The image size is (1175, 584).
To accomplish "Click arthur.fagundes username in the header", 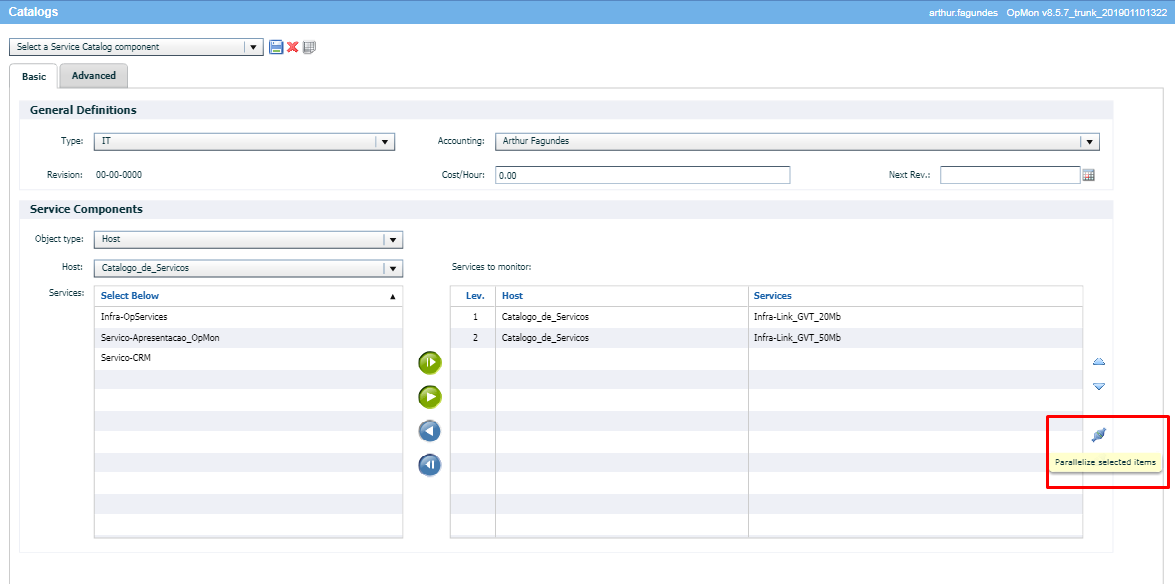I will [963, 13].
